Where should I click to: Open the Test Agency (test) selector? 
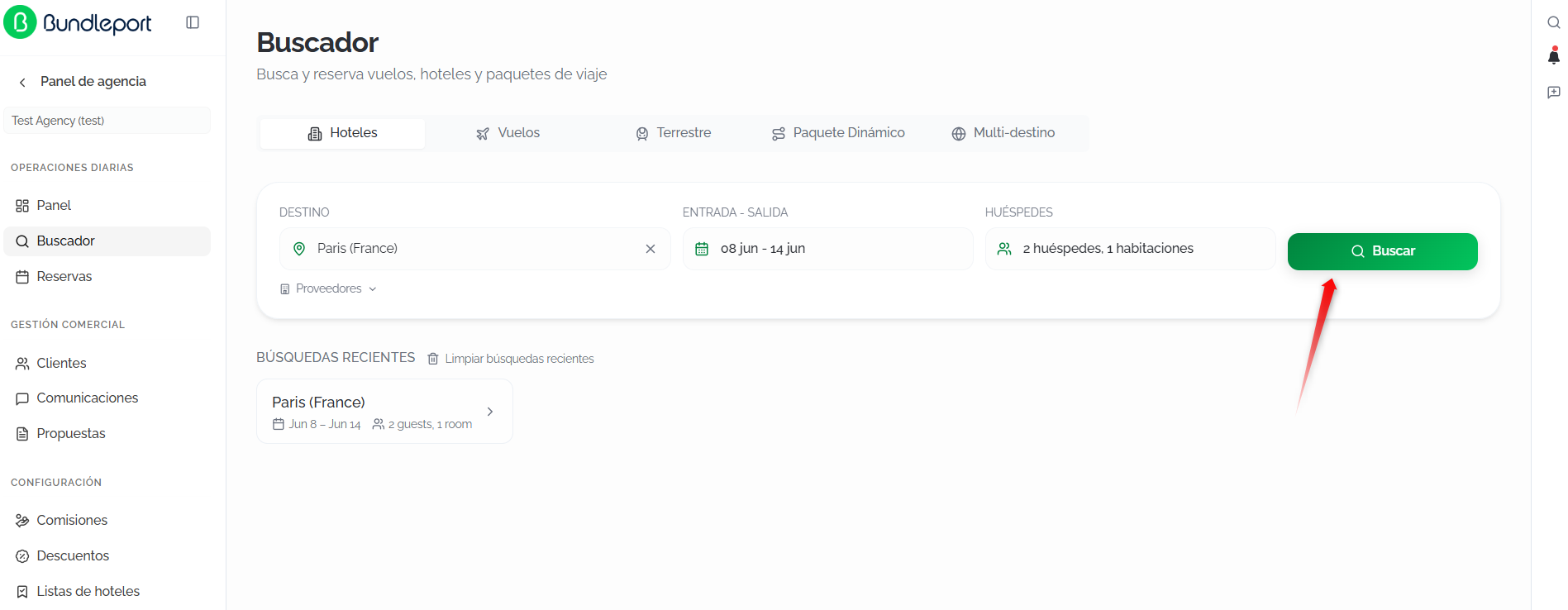[x=107, y=121]
